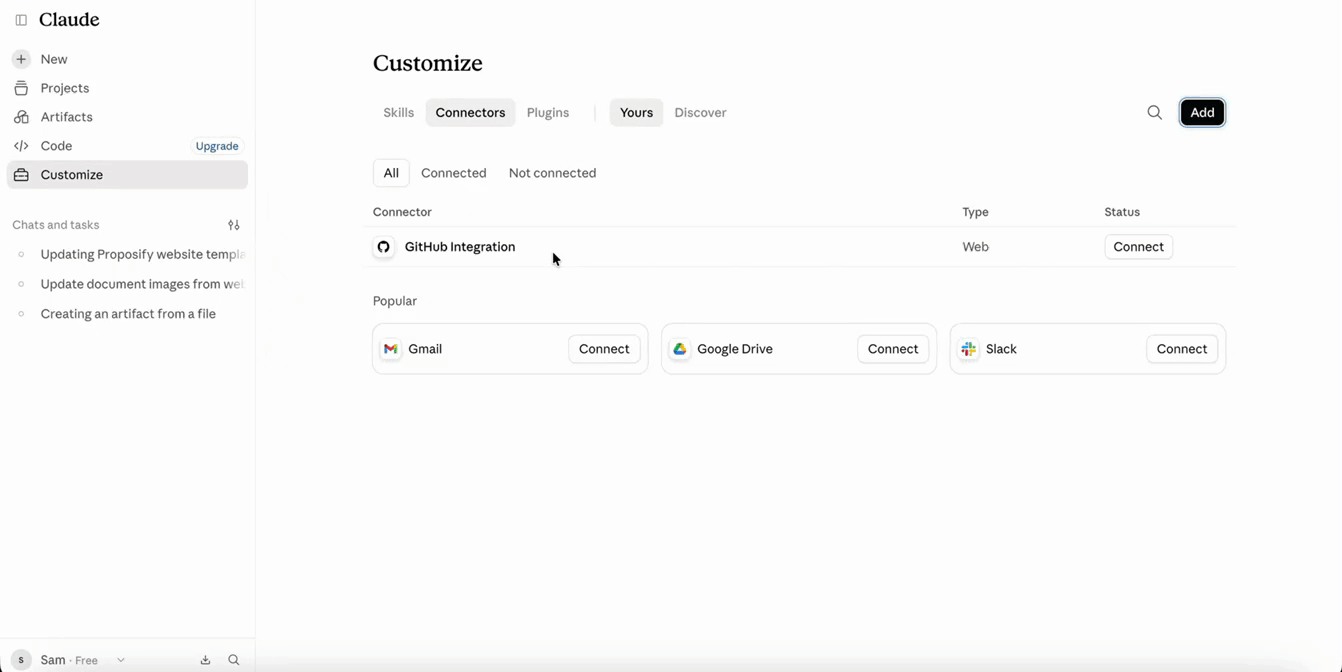Click the search icon at sidebar bottom
Image resolution: width=1342 pixels, height=672 pixels.
(234, 660)
